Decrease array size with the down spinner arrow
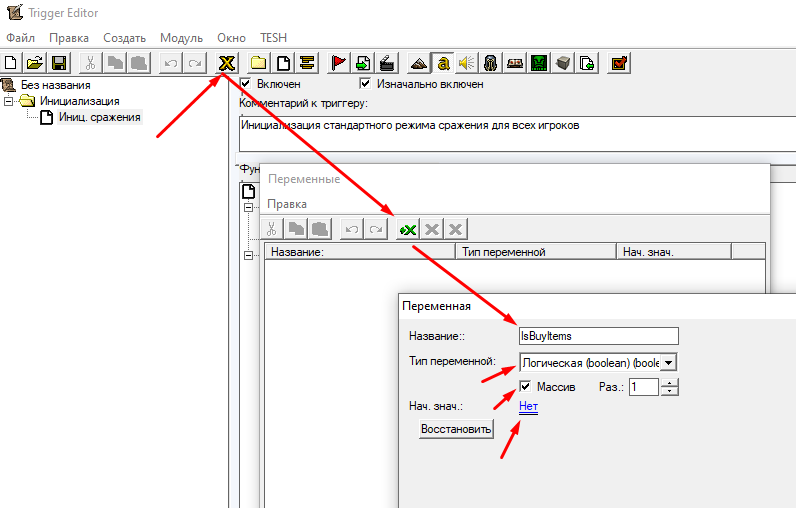The width and height of the screenshot is (796, 508). [x=670, y=391]
